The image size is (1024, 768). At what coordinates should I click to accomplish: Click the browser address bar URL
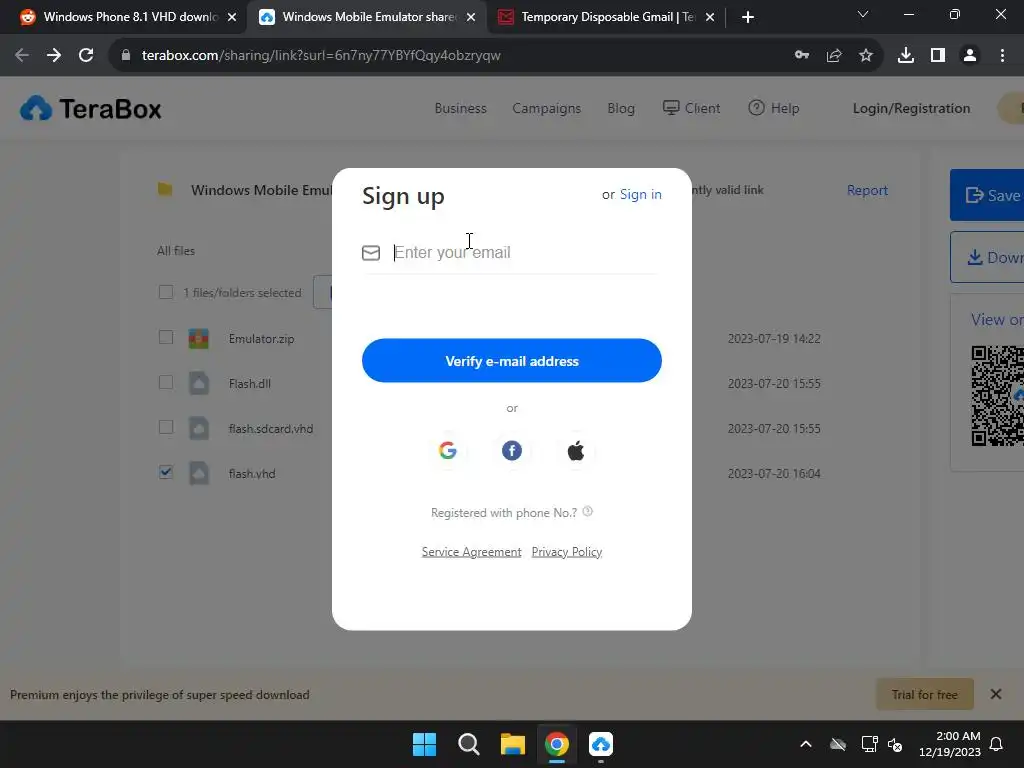321,56
